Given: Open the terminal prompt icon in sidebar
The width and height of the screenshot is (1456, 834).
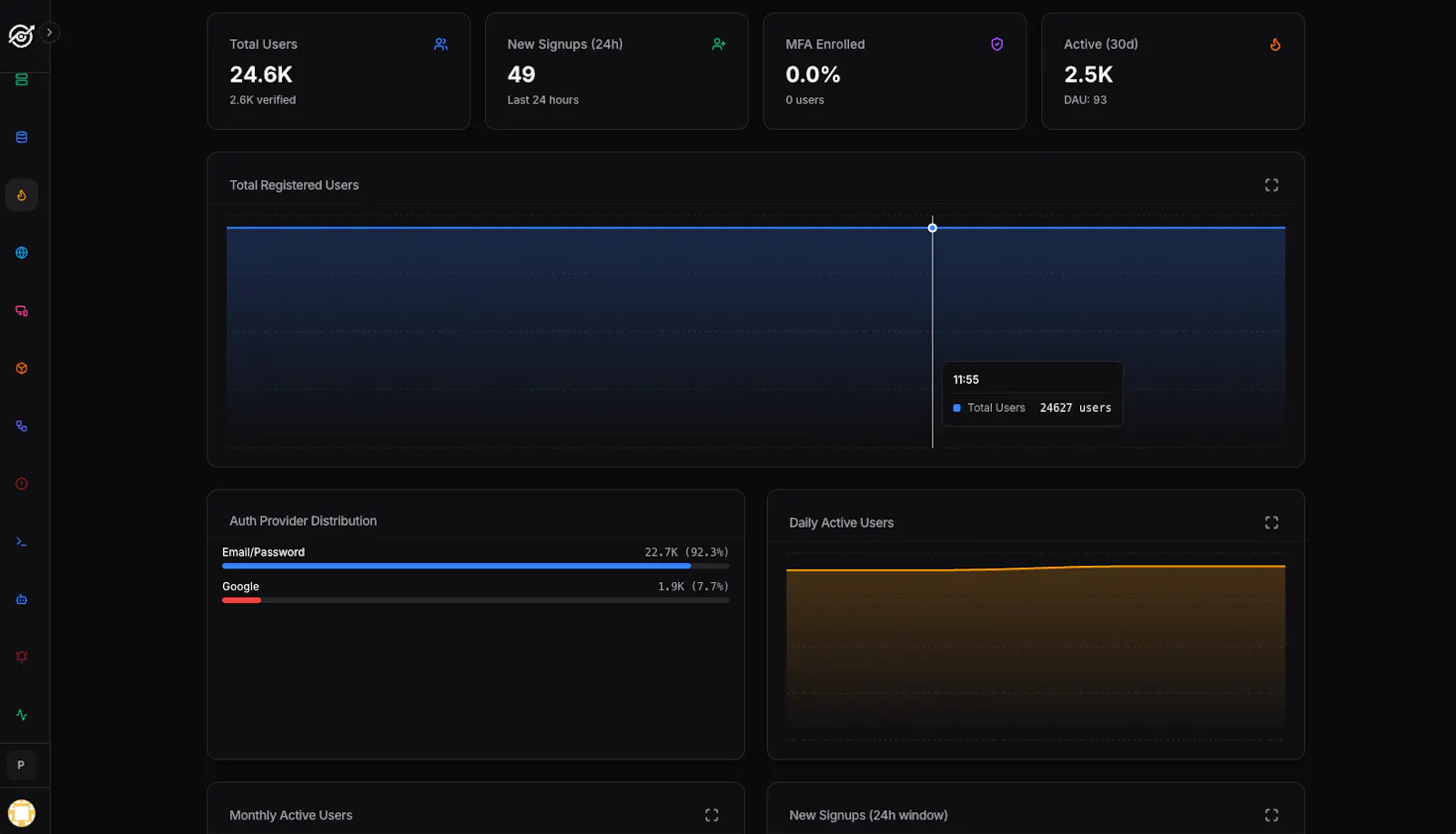Looking at the screenshot, I should pyautogui.click(x=22, y=542).
